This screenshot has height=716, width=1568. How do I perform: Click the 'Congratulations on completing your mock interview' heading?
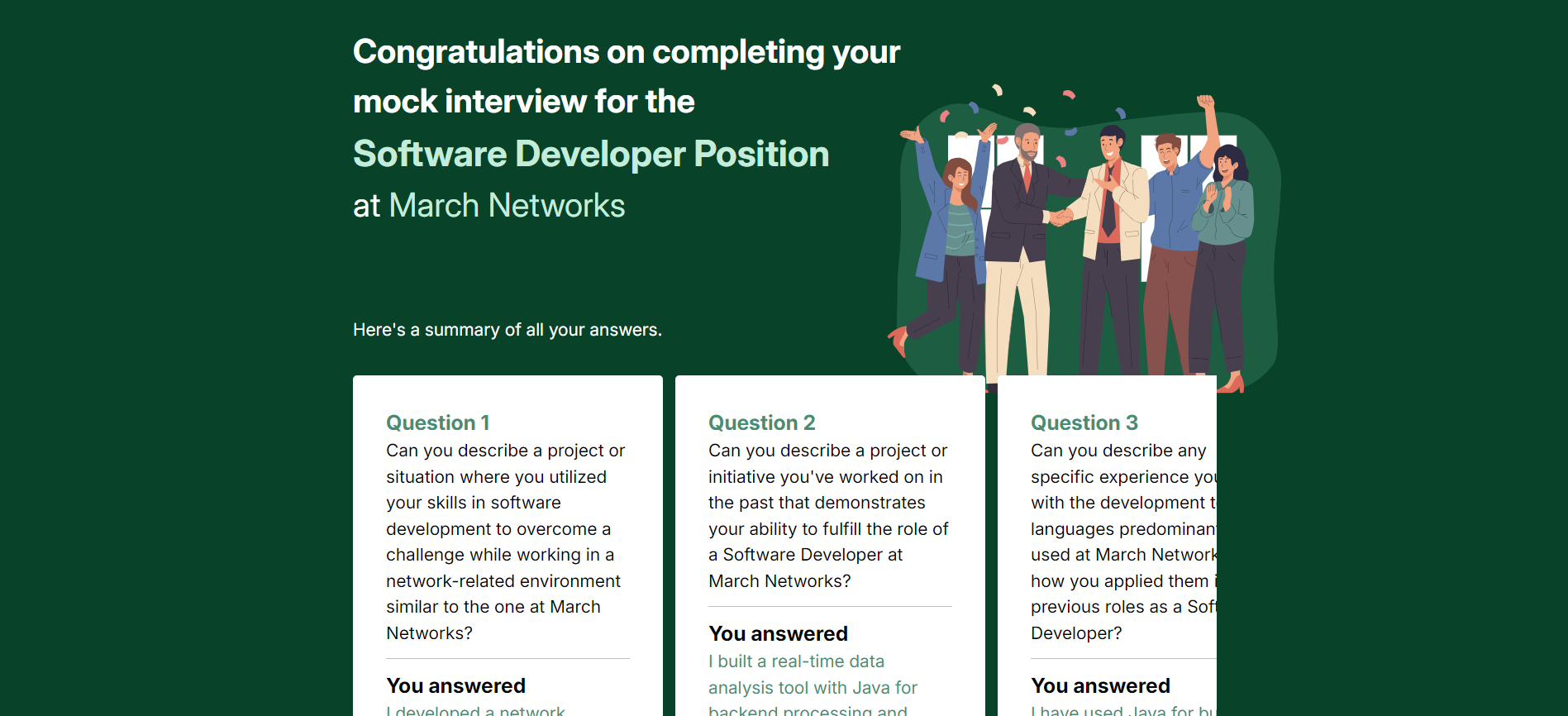pos(627,76)
